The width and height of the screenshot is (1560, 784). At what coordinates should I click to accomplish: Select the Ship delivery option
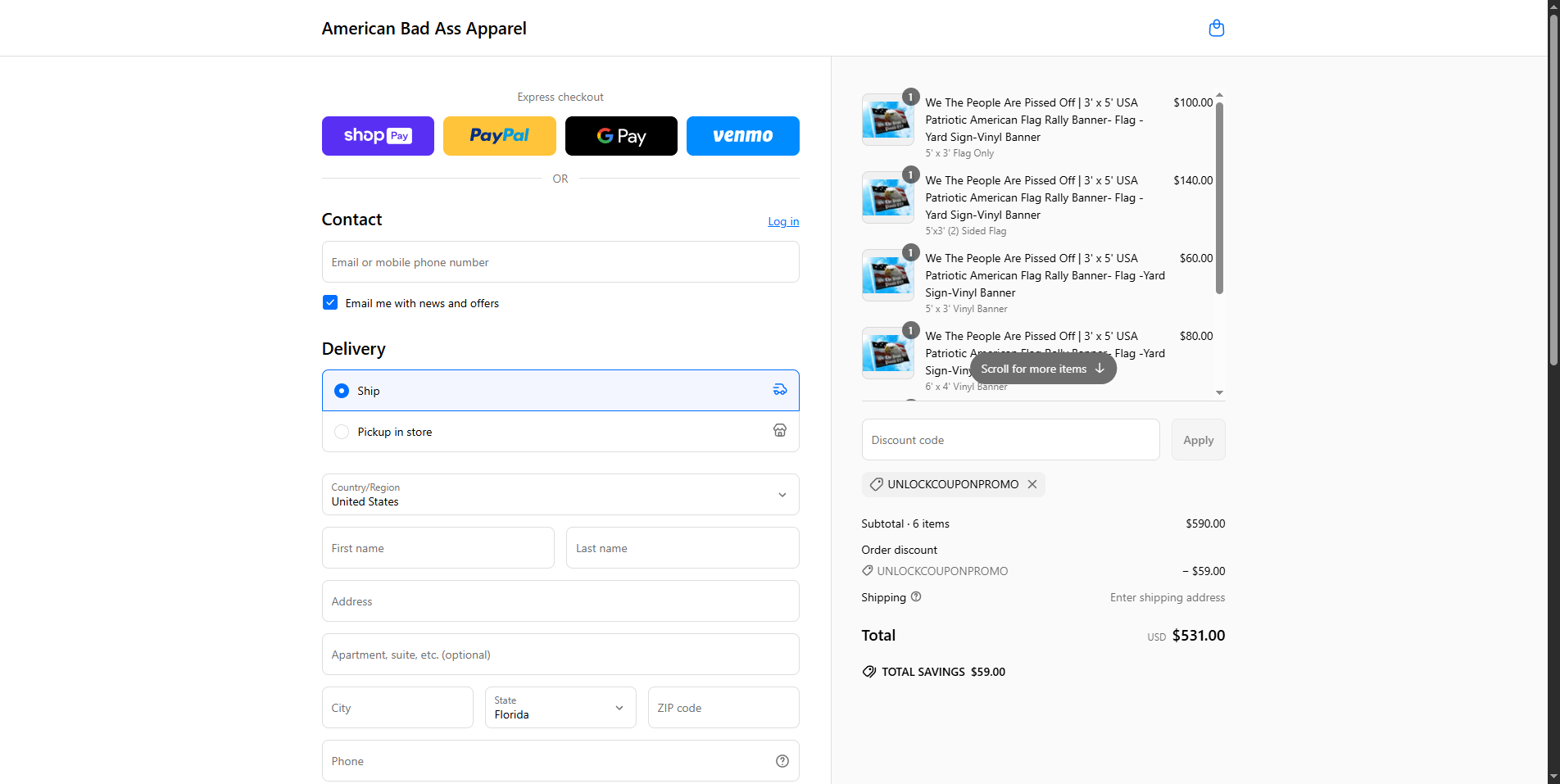[560, 391]
